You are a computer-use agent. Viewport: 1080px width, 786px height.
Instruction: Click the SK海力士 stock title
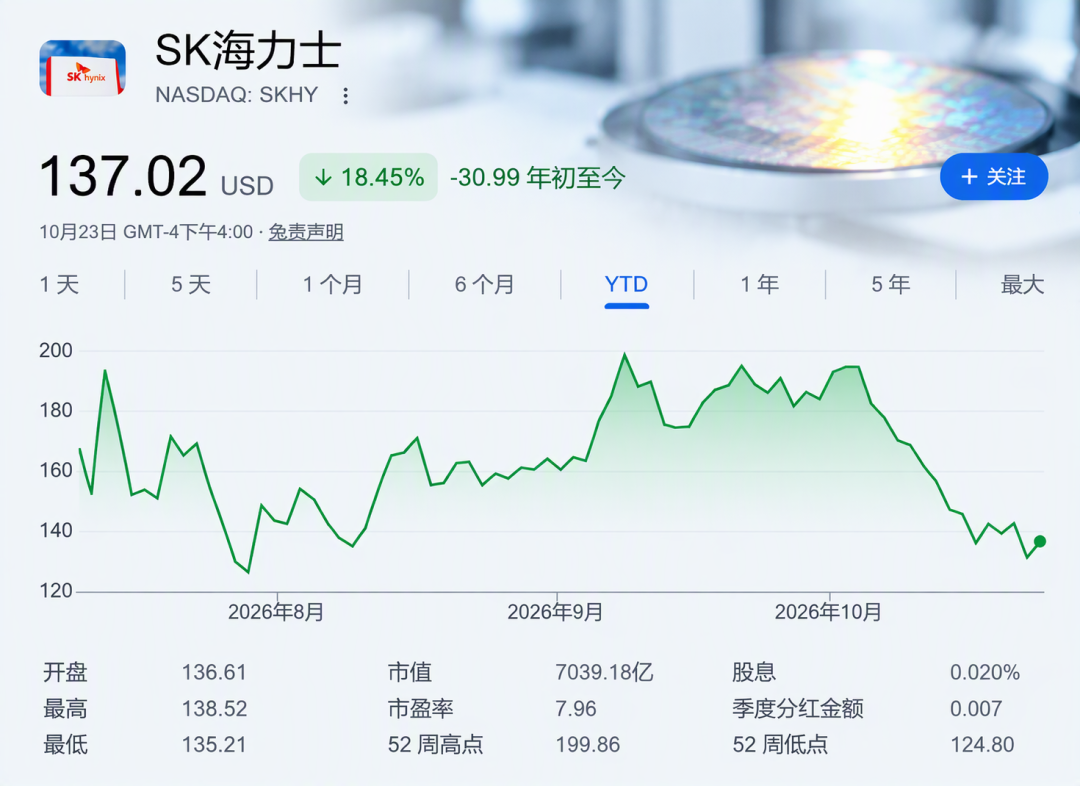248,51
